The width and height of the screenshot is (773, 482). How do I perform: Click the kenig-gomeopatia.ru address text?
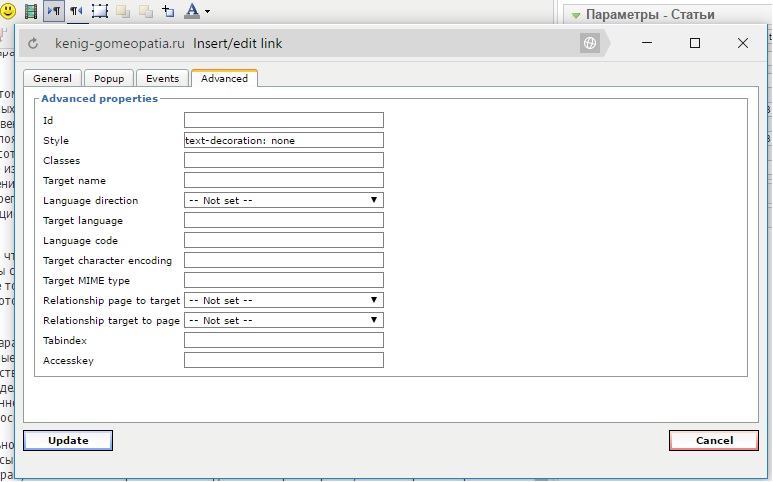click(120, 43)
